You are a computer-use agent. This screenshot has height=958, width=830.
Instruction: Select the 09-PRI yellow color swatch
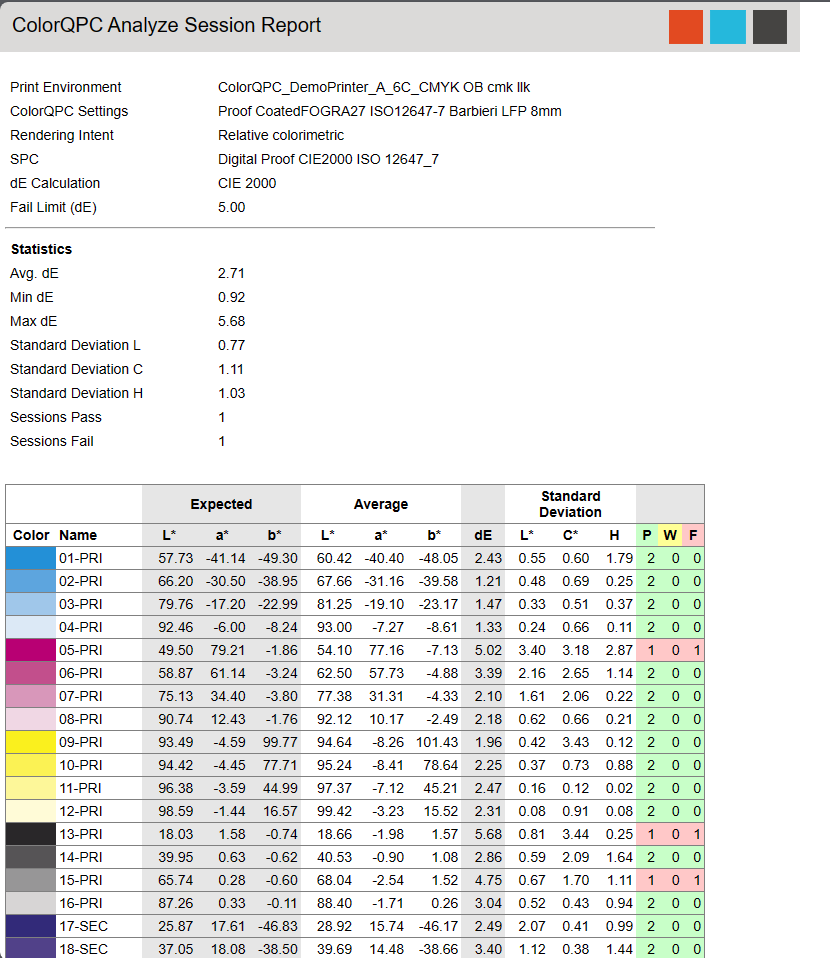(31, 742)
